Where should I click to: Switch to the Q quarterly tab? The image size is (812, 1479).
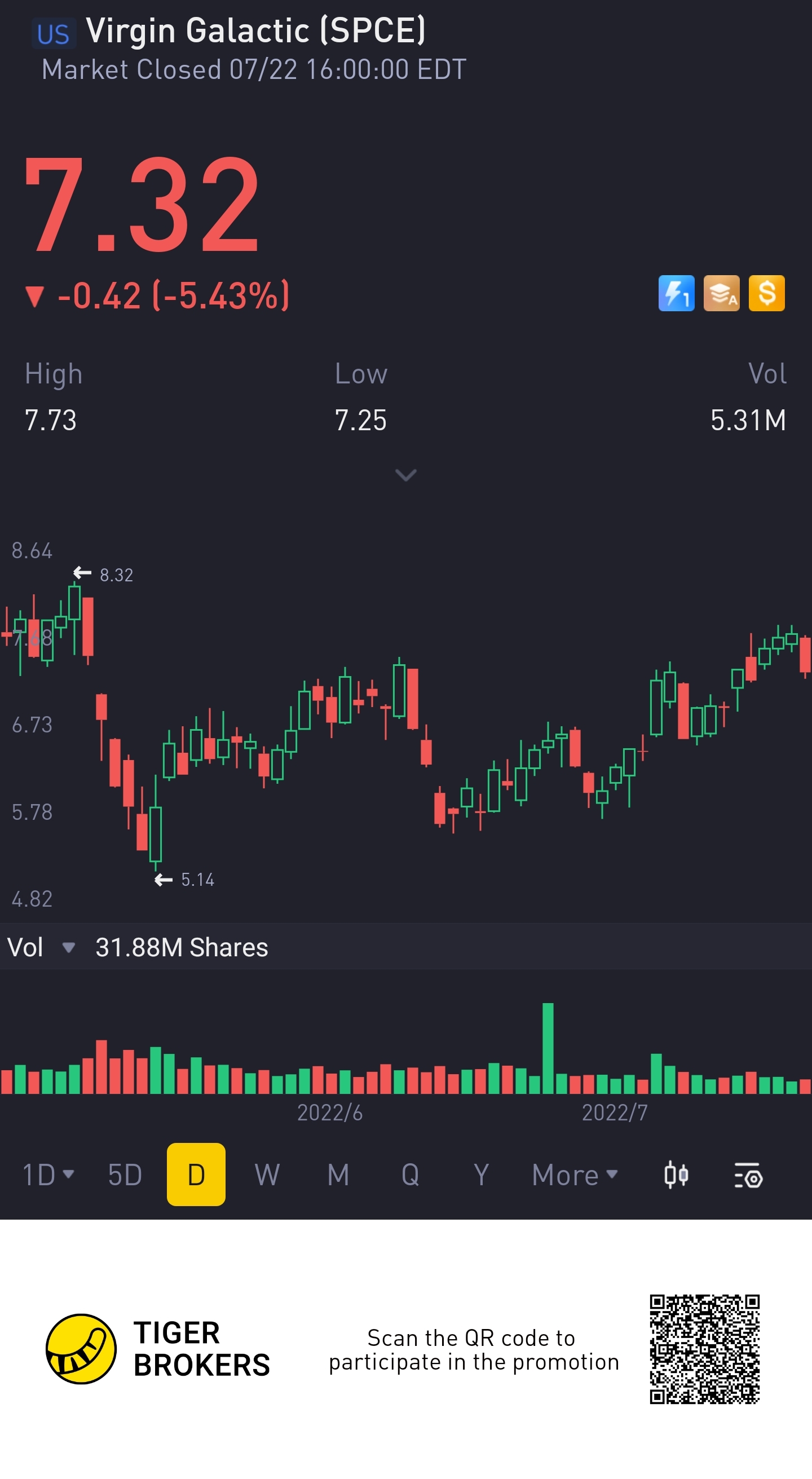[x=410, y=1175]
